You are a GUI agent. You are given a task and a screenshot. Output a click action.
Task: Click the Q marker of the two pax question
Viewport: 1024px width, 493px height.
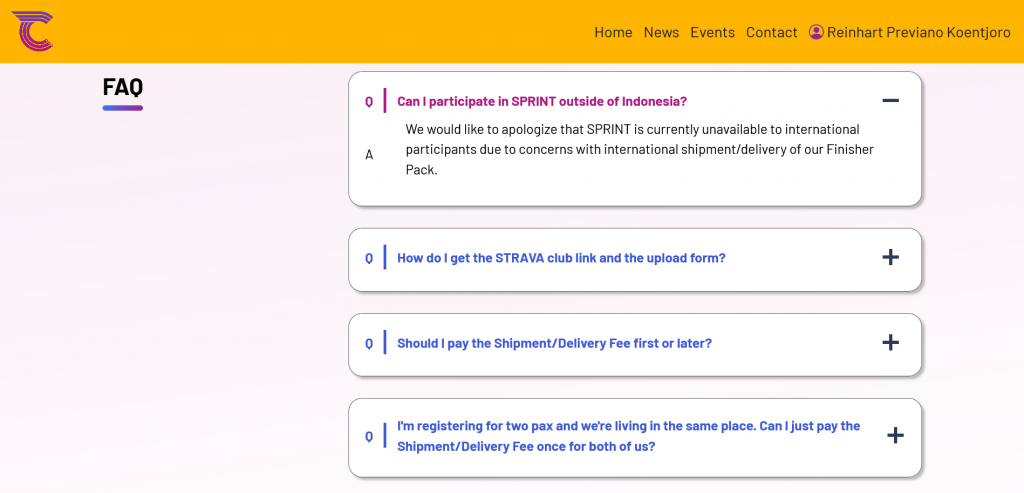pos(369,437)
